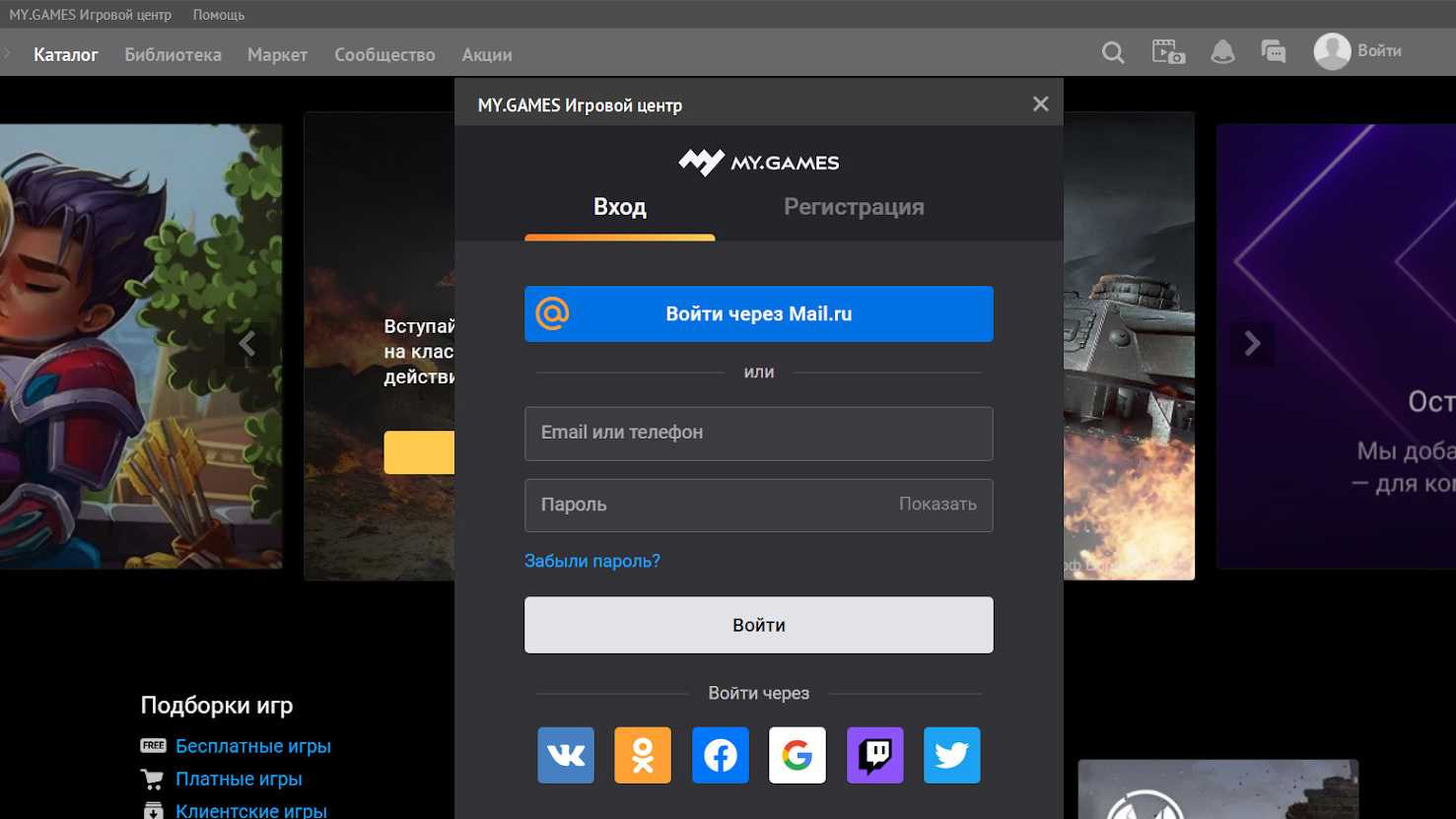Go to next carousel banner

1252,344
